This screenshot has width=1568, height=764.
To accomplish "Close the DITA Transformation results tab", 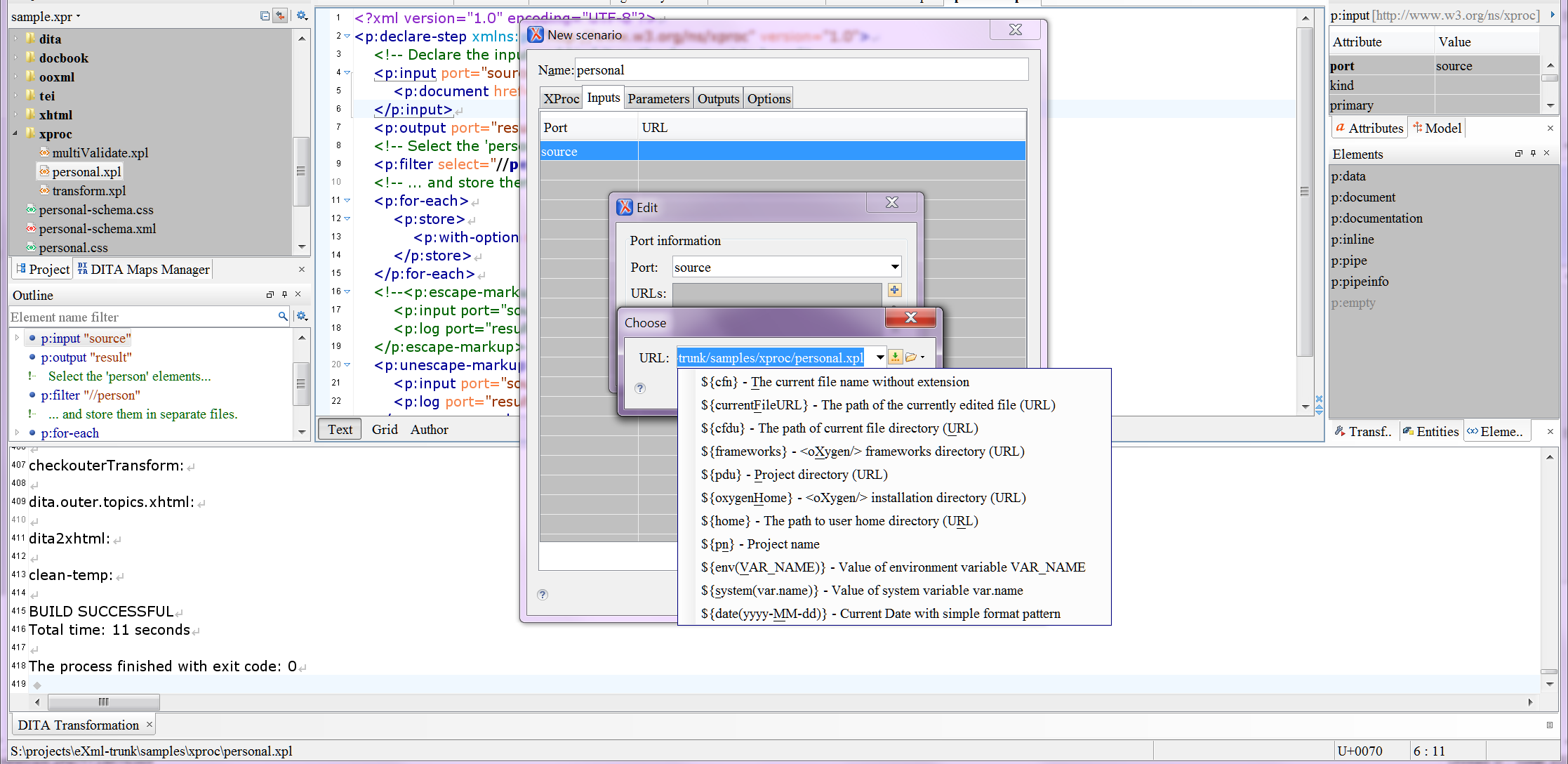I will pos(149,724).
